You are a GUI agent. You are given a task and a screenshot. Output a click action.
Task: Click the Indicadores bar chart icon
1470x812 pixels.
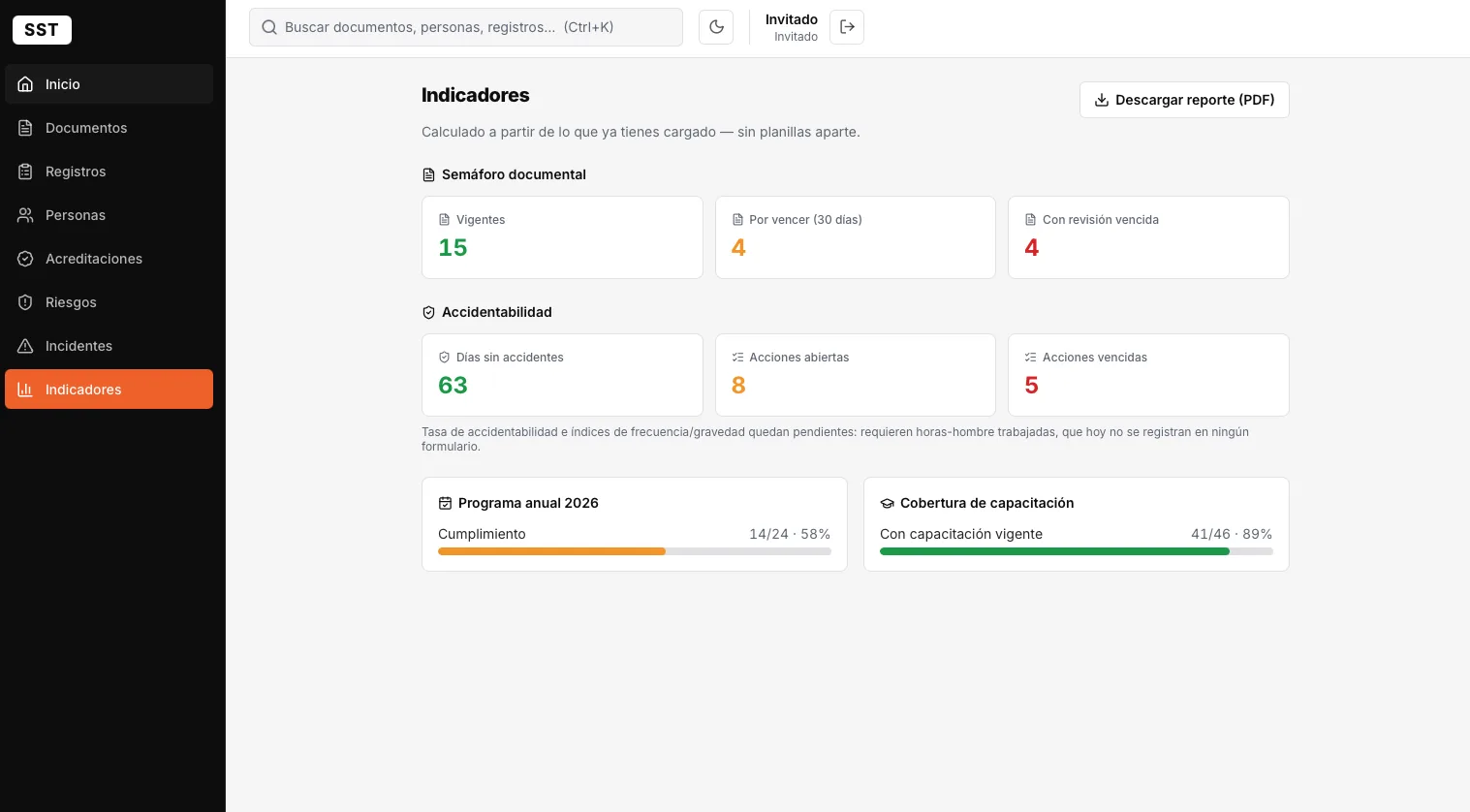[x=25, y=390]
